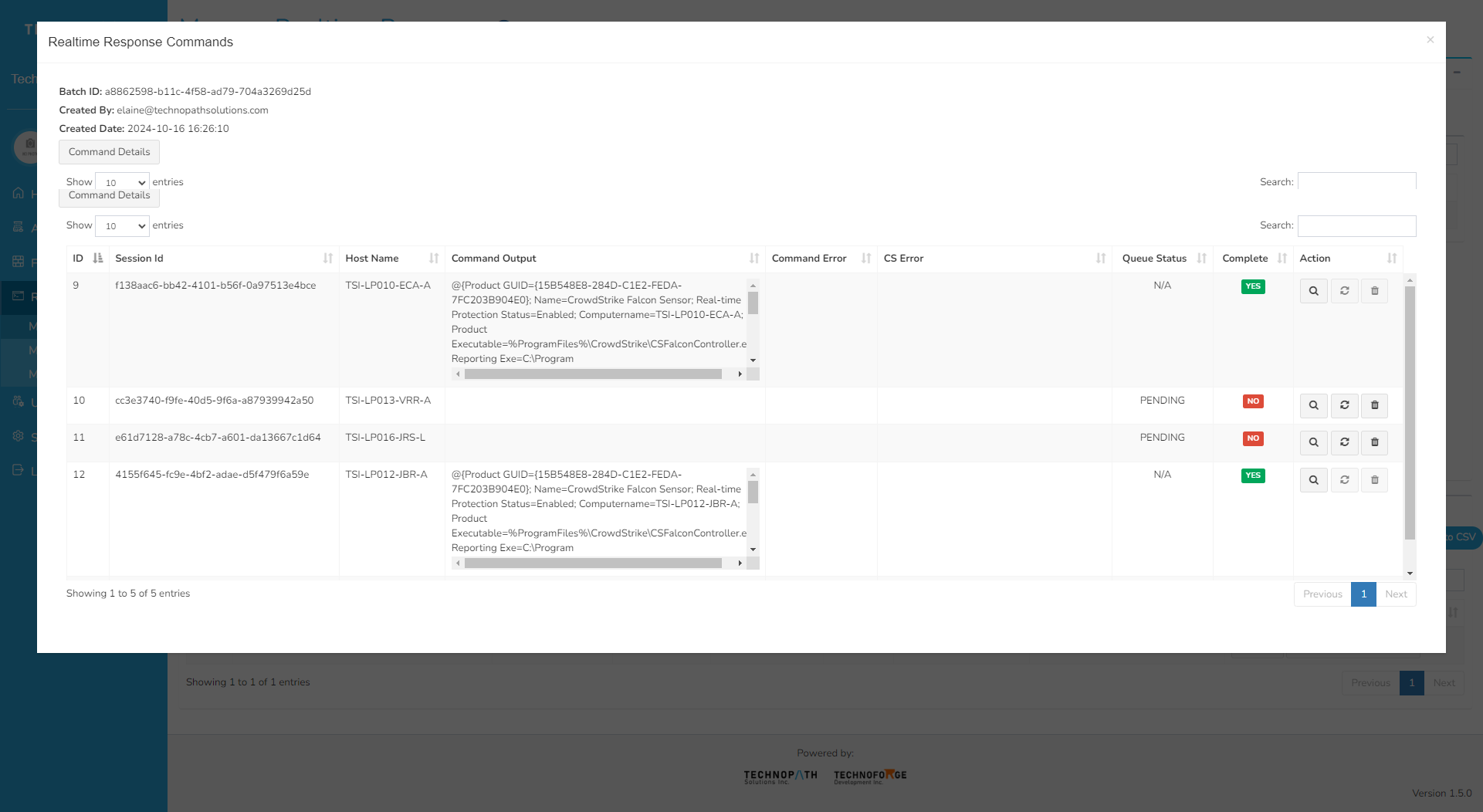Click refresh icon for session ID 10
The width and height of the screenshot is (1483, 812).
[1344, 405]
